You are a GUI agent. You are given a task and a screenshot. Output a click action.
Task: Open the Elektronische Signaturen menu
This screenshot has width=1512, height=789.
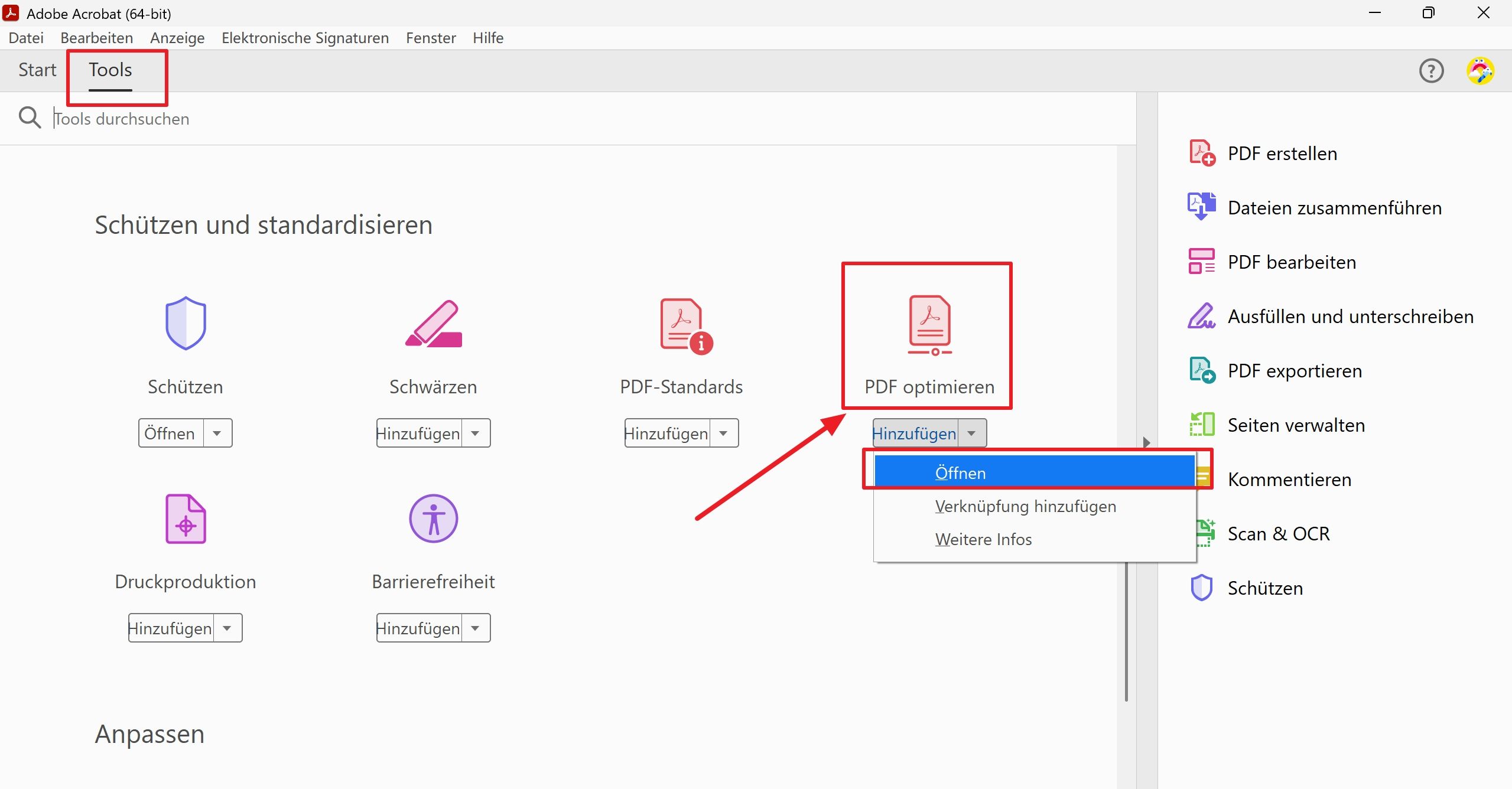pyautogui.click(x=305, y=38)
